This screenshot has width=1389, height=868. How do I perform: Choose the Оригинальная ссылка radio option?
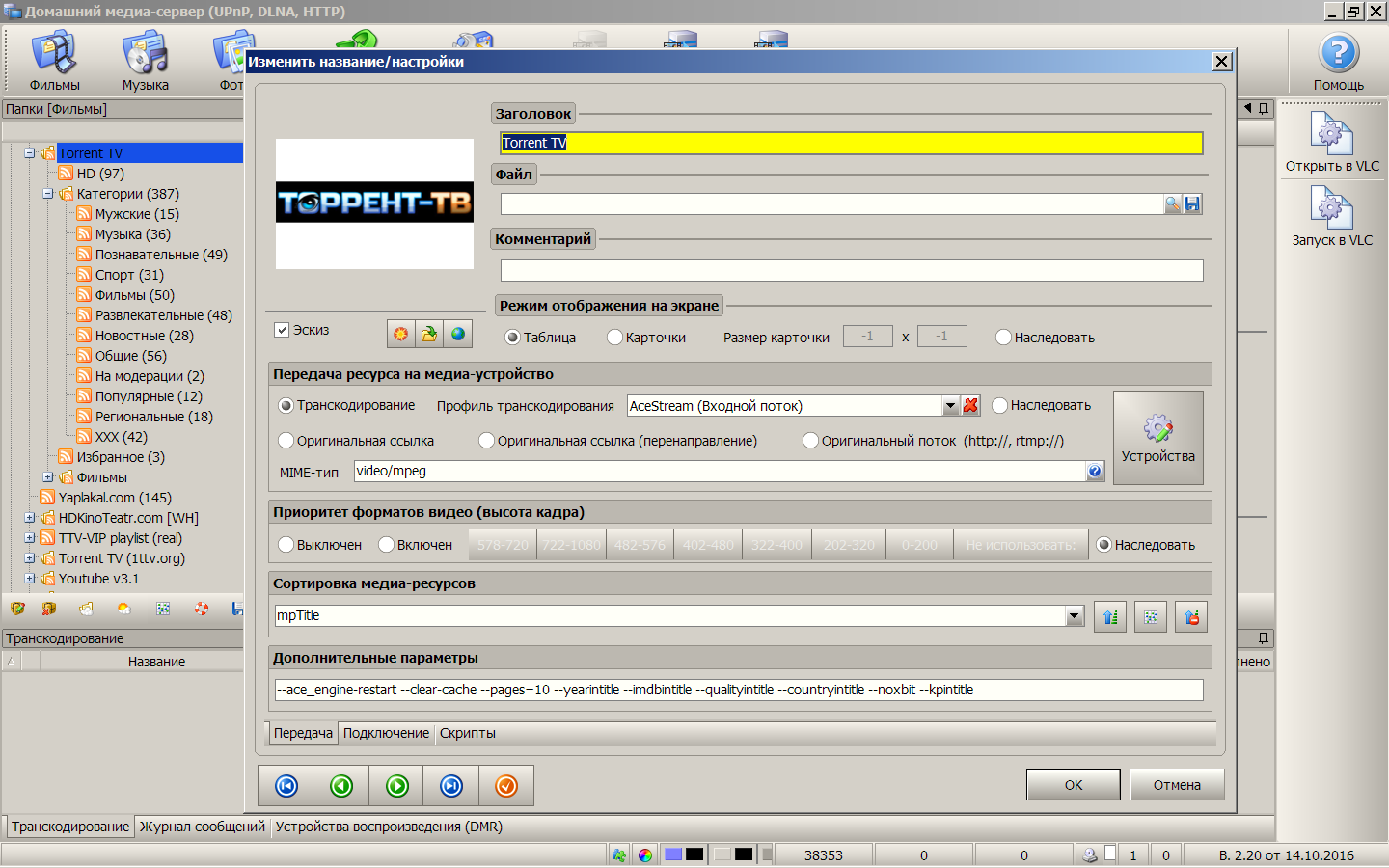286,441
